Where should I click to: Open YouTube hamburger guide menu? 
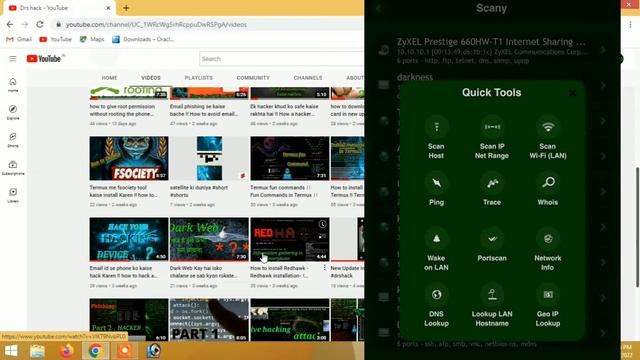click(13, 59)
